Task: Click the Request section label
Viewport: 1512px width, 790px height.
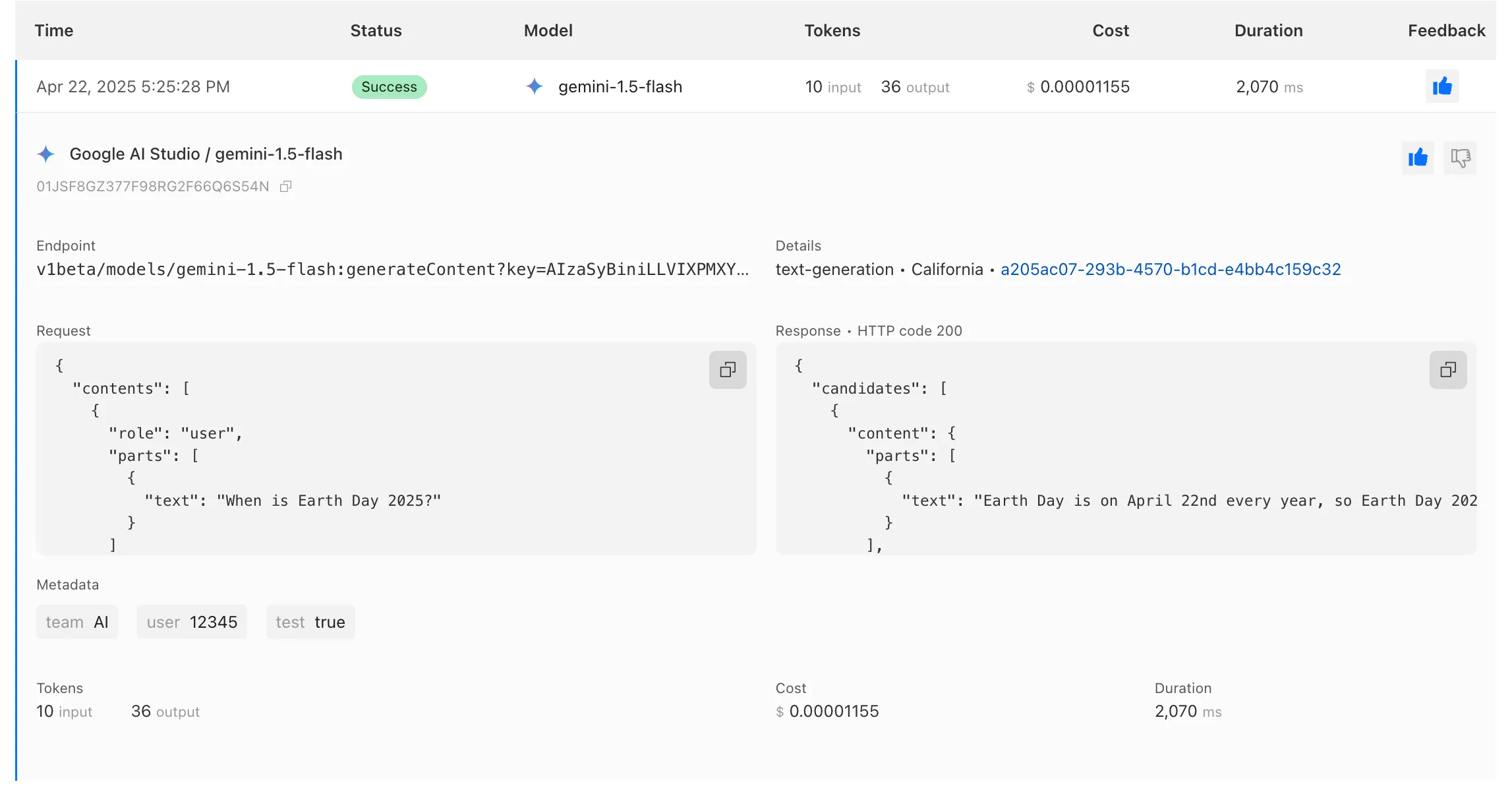Action: [x=63, y=330]
